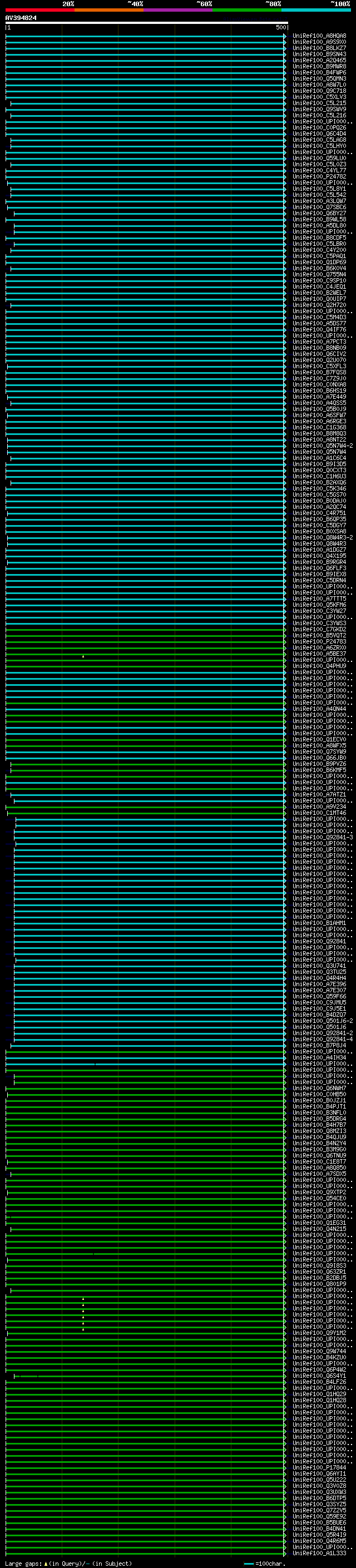Click the arrowhead ending the UniRef100_A8HQA8 bar

tap(285, 36)
